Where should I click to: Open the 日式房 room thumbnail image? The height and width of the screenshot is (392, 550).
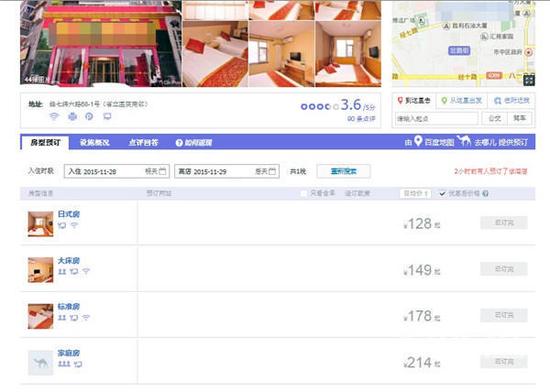[41, 224]
